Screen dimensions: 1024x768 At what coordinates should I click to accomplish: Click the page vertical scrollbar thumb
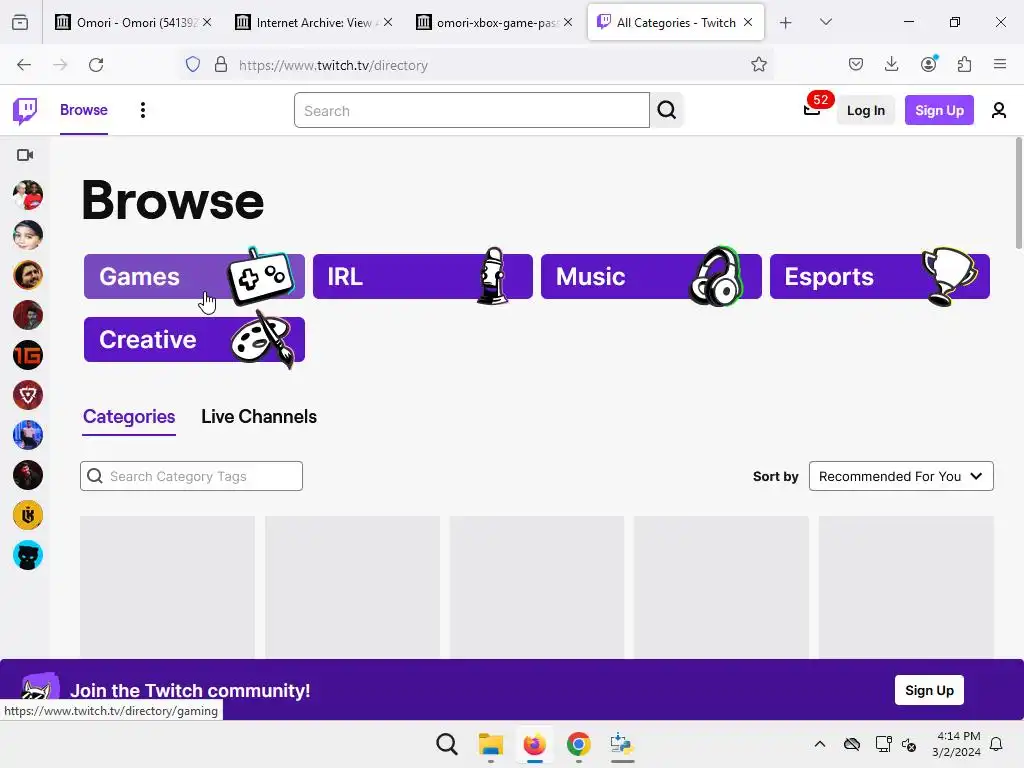point(1018,193)
